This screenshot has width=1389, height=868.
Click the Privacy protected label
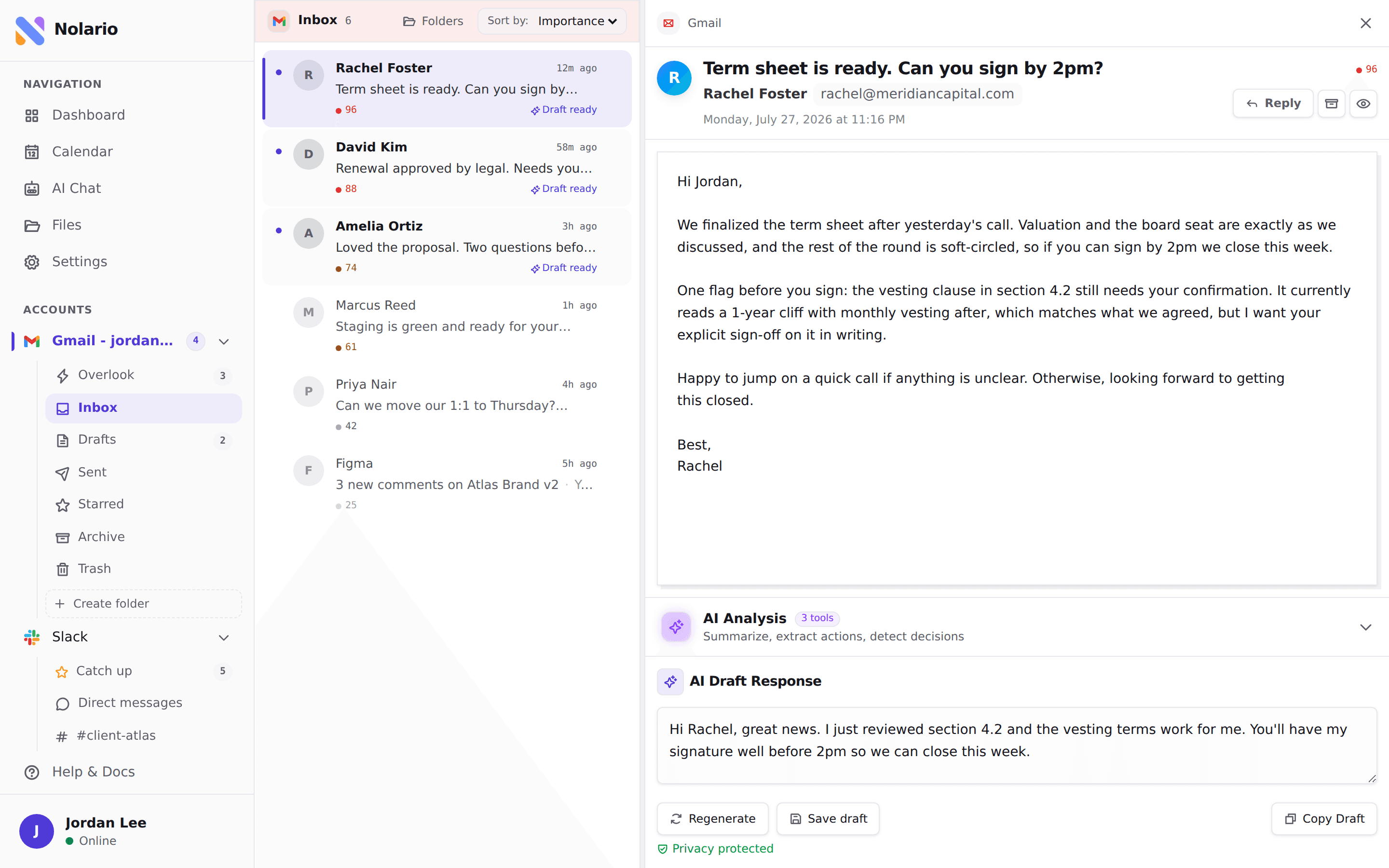[x=716, y=849]
